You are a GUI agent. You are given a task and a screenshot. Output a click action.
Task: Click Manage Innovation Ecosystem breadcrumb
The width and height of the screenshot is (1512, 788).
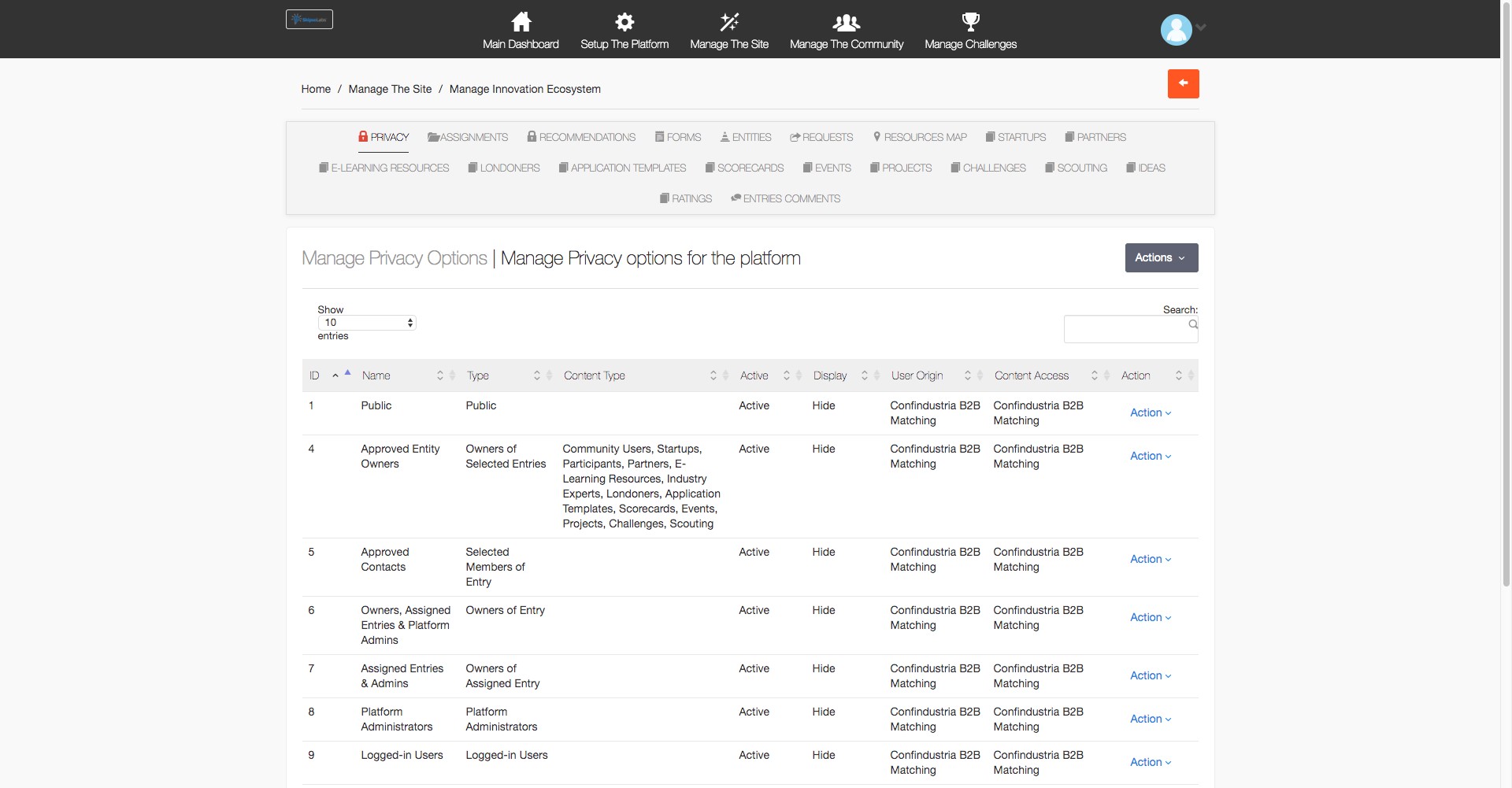click(x=524, y=89)
